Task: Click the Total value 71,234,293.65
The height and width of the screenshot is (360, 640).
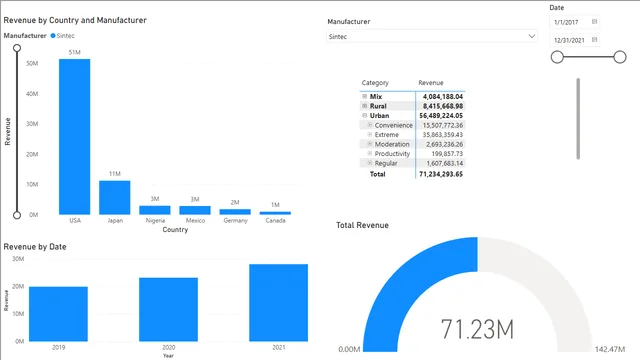Action: 441,174
